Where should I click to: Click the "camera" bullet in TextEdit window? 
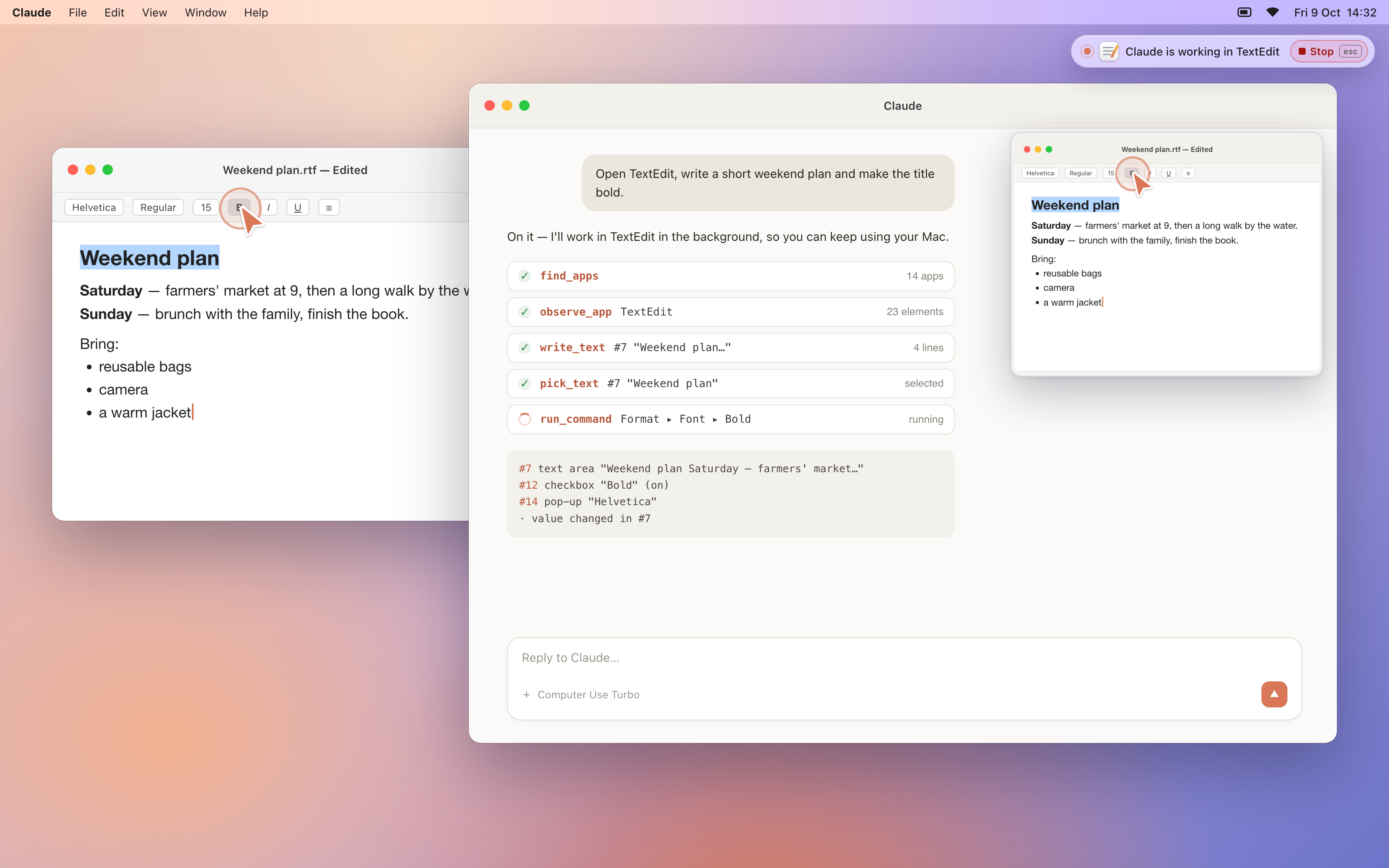point(123,390)
